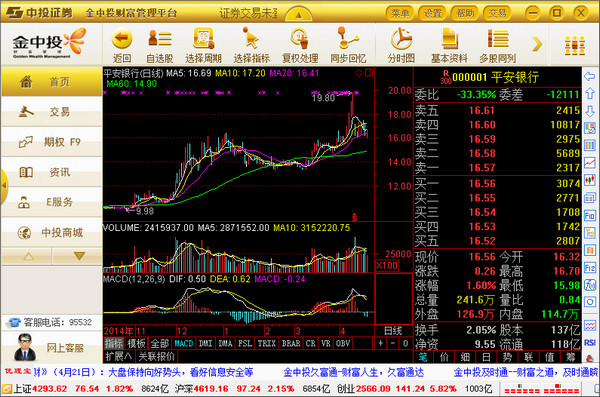Image resolution: width=600 pixels, height=397 pixels.
Task: Click the 返回 back arrow icon
Action: [x=122, y=38]
